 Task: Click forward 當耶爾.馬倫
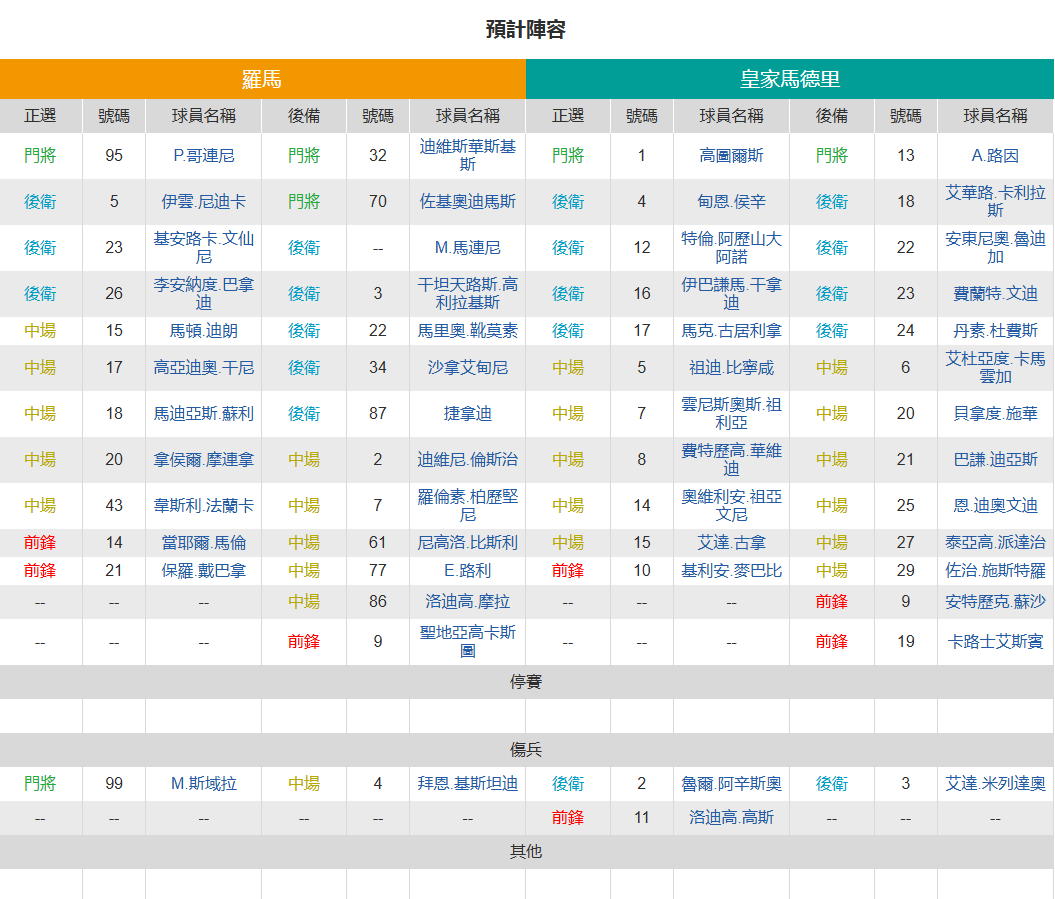click(203, 542)
